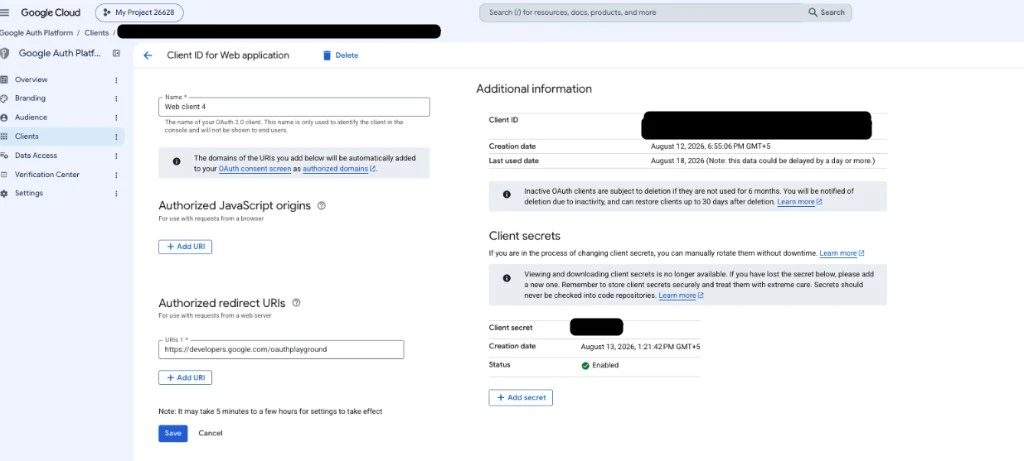Open the Settings sidebar item
Screen dimensions: 1024x461
coord(29,193)
